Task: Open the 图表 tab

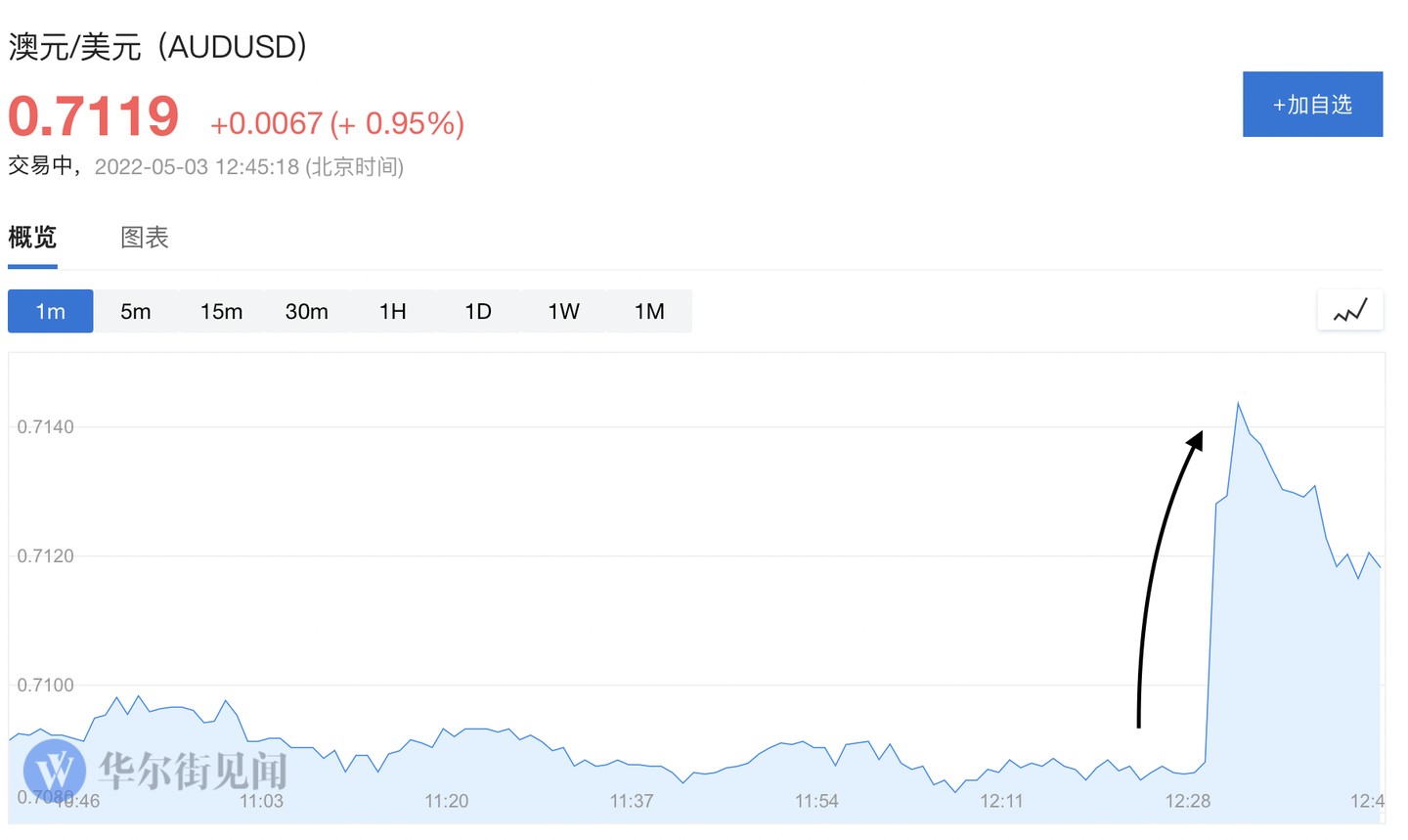Action: point(145,238)
